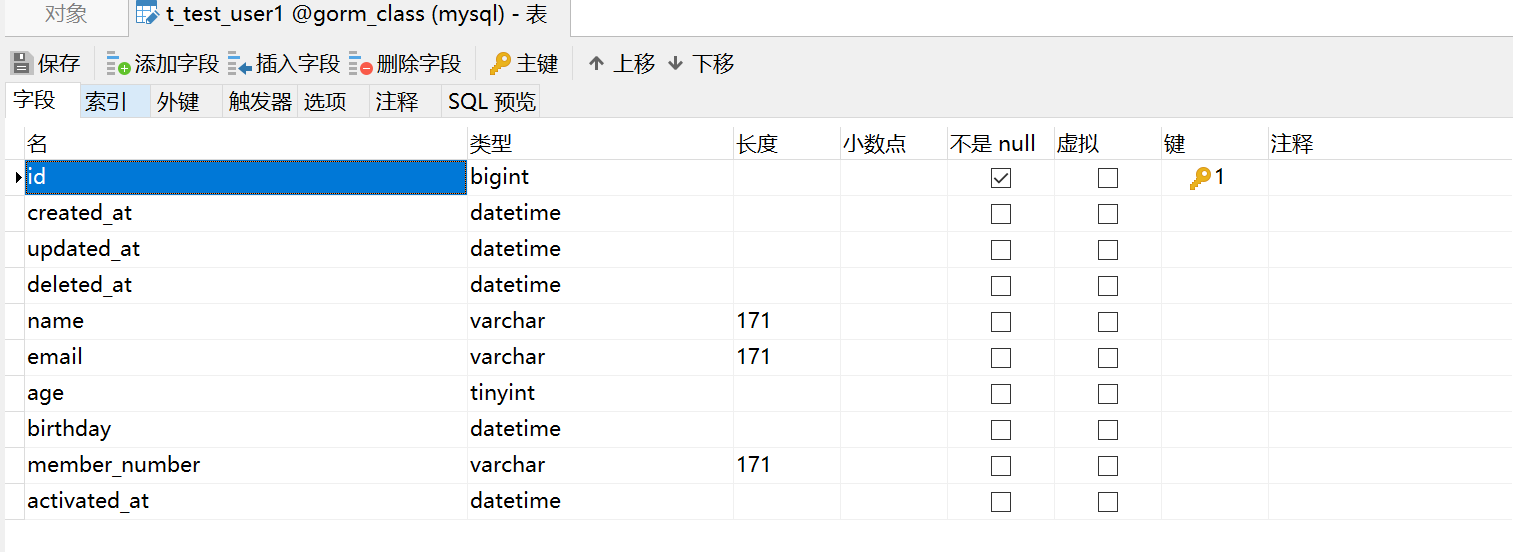Click the type cell of member_number field
The width and height of the screenshot is (1513, 552).
pos(598,465)
